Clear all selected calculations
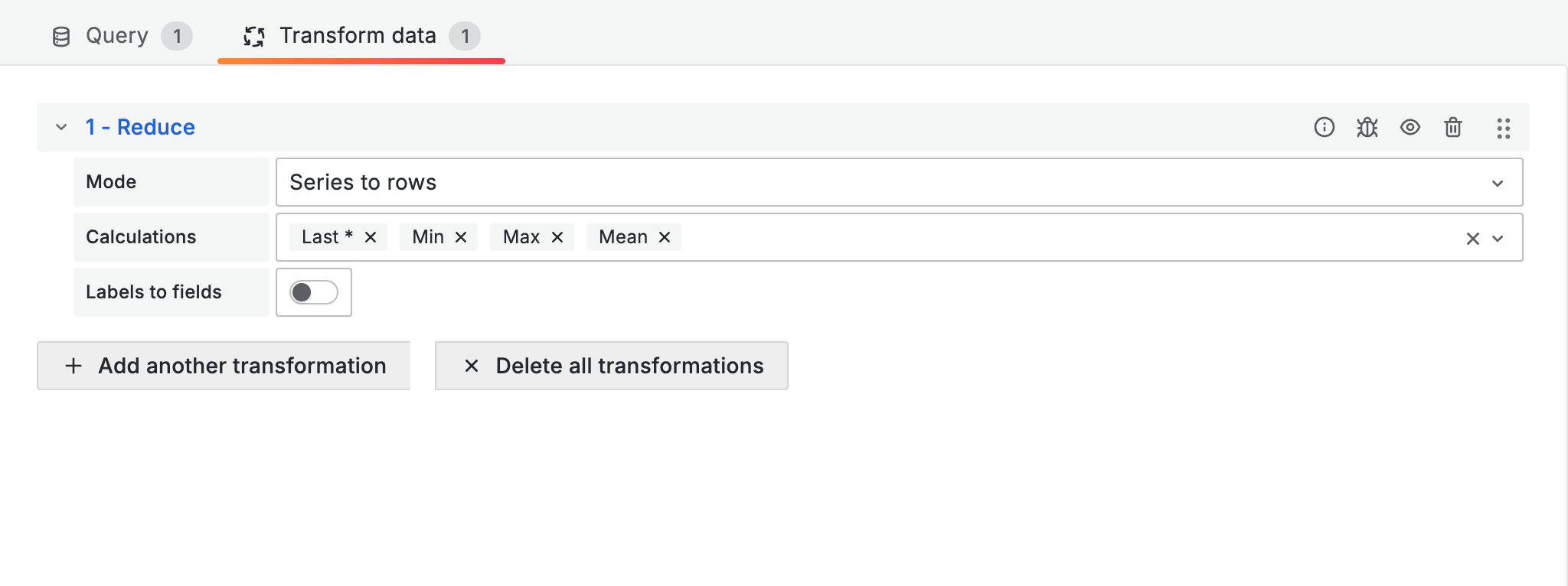Viewport: 1568px width, 586px height. coord(1472,239)
